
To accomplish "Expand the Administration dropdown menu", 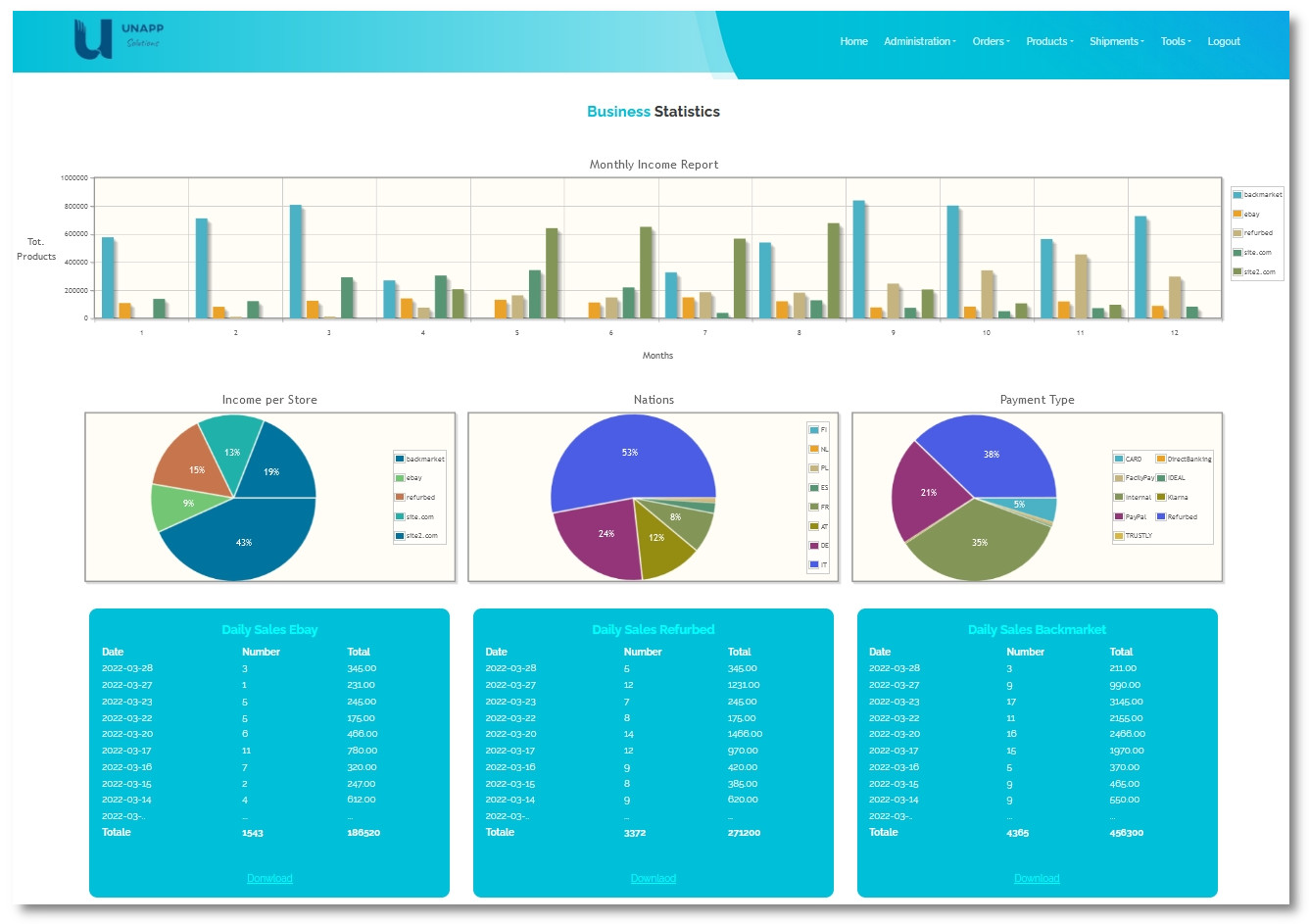I will coord(919,41).
